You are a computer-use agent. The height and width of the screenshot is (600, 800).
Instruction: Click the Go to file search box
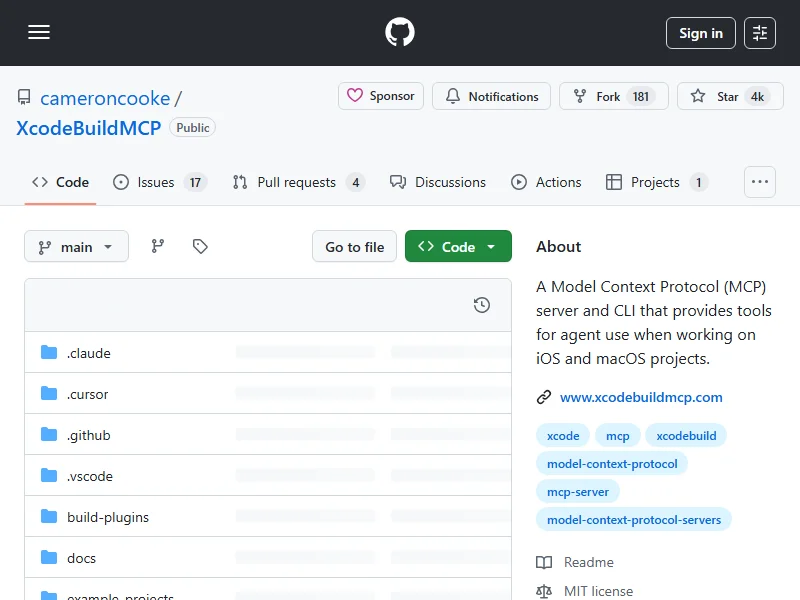pos(354,247)
